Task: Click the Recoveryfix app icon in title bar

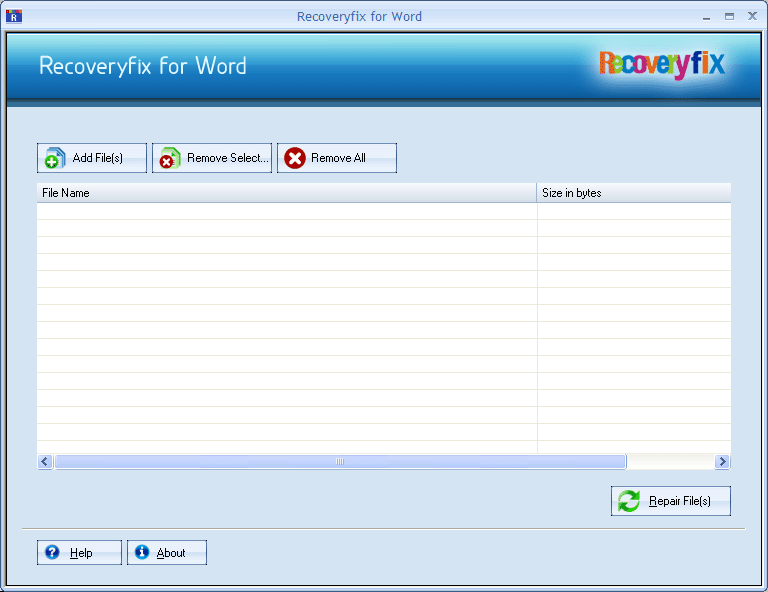Action: [14, 16]
